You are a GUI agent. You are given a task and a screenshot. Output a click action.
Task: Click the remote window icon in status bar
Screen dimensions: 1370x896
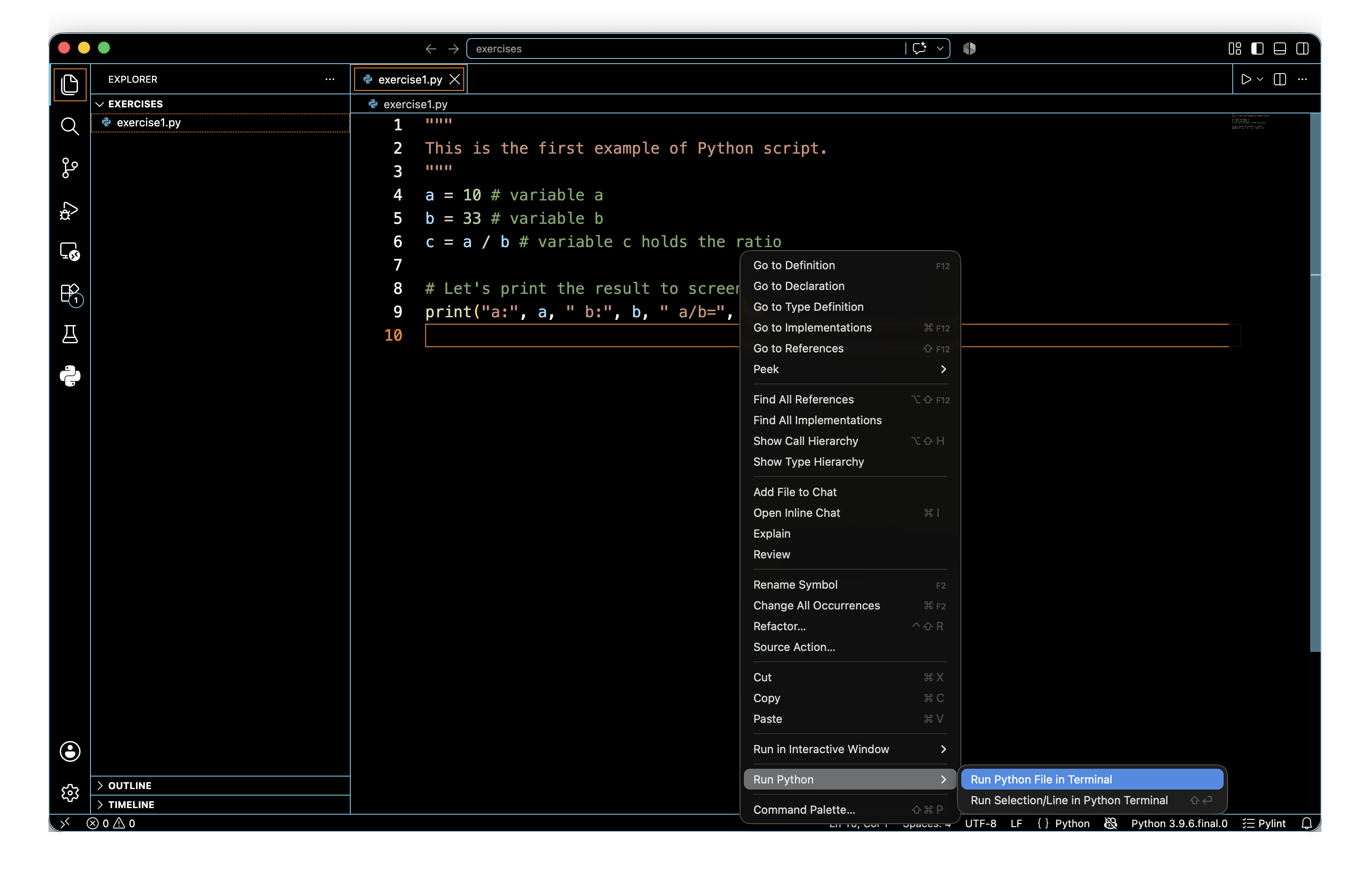[65, 823]
